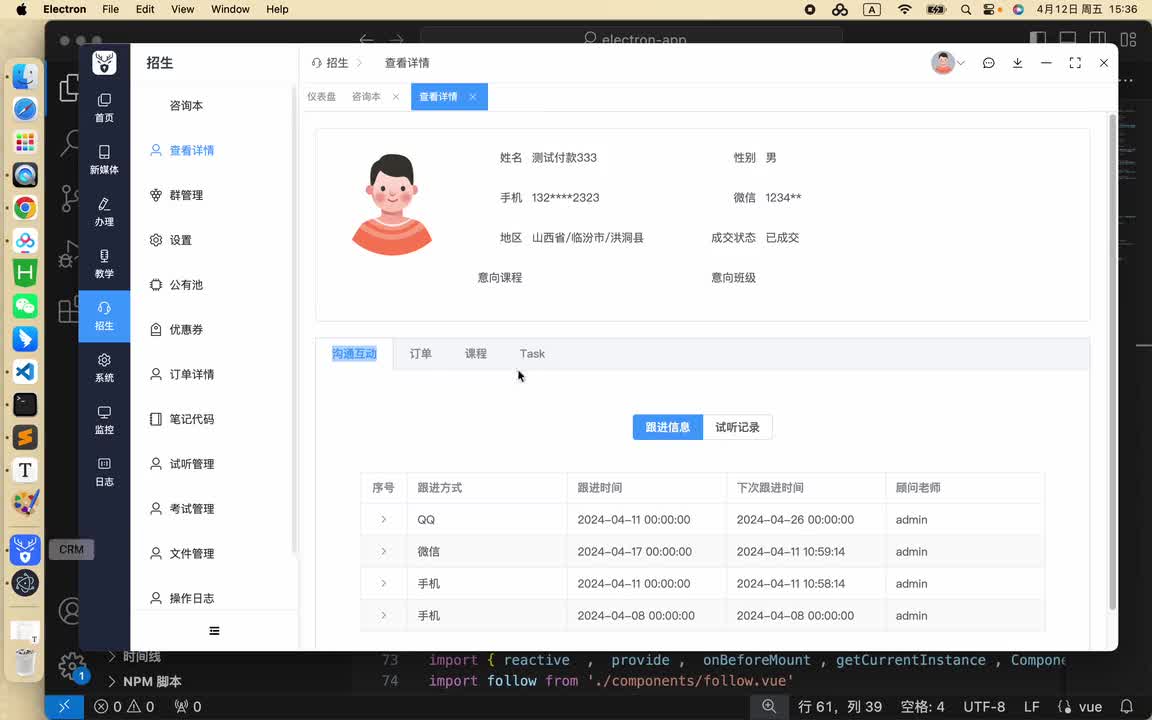The image size is (1152, 720).
Task: Open notifications bell in VS Code status bar
Action: (x=1126, y=707)
